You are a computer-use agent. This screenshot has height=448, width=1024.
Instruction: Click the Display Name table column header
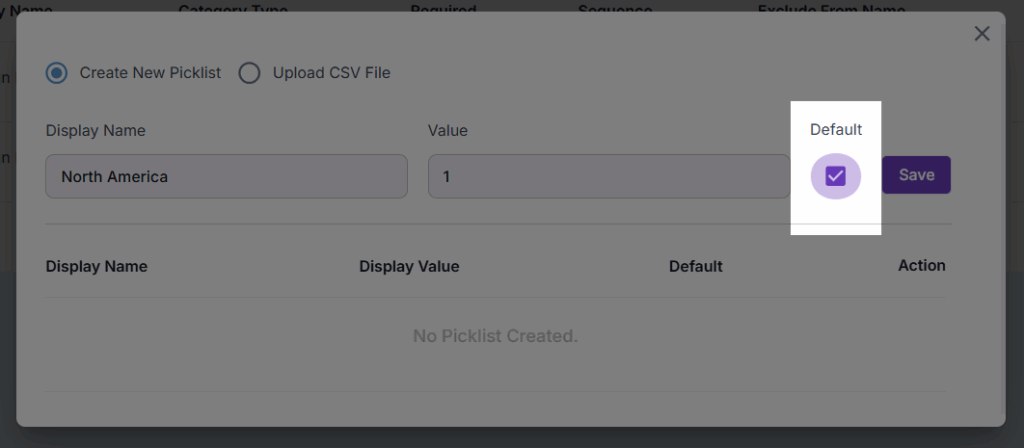(97, 266)
